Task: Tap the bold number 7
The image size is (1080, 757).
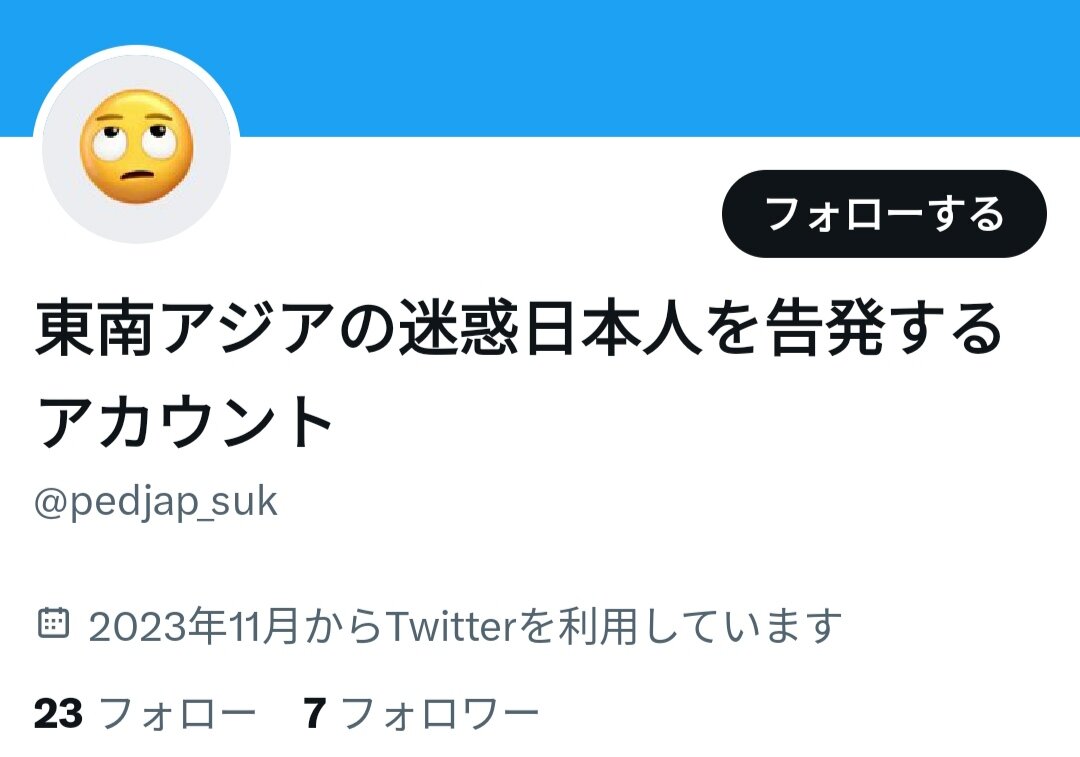Action: tap(314, 713)
